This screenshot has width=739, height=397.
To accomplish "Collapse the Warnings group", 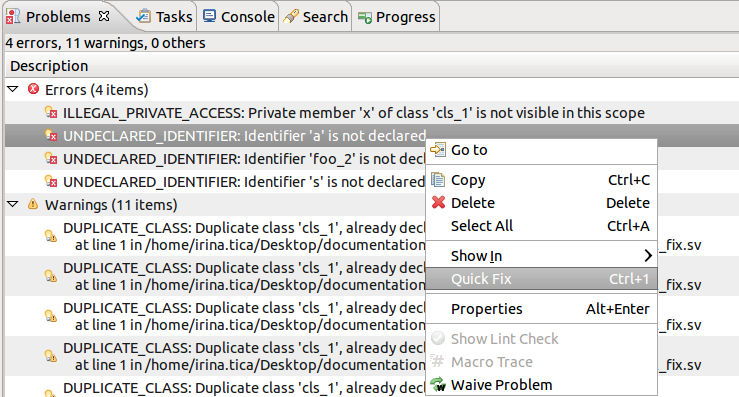I will point(13,204).
